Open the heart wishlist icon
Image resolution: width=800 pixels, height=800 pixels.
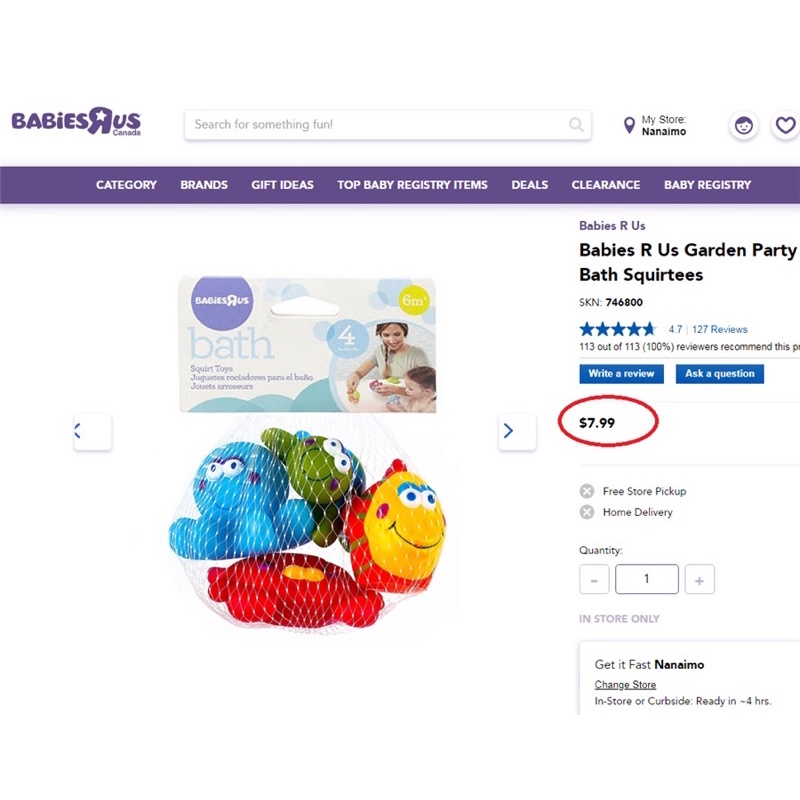[786, 126]
